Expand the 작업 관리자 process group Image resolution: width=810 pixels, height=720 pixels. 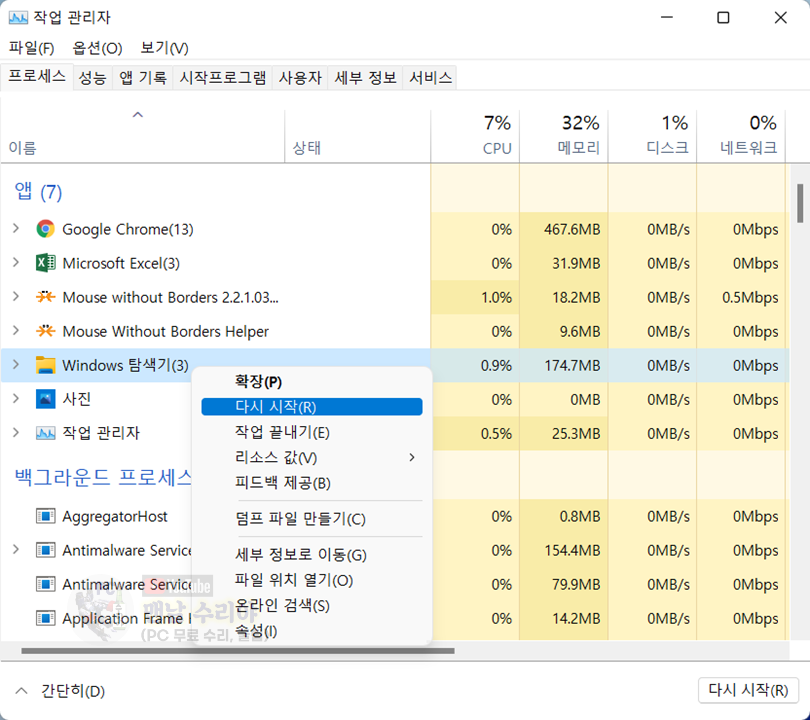pyautogui.click(x=16, y=433)
